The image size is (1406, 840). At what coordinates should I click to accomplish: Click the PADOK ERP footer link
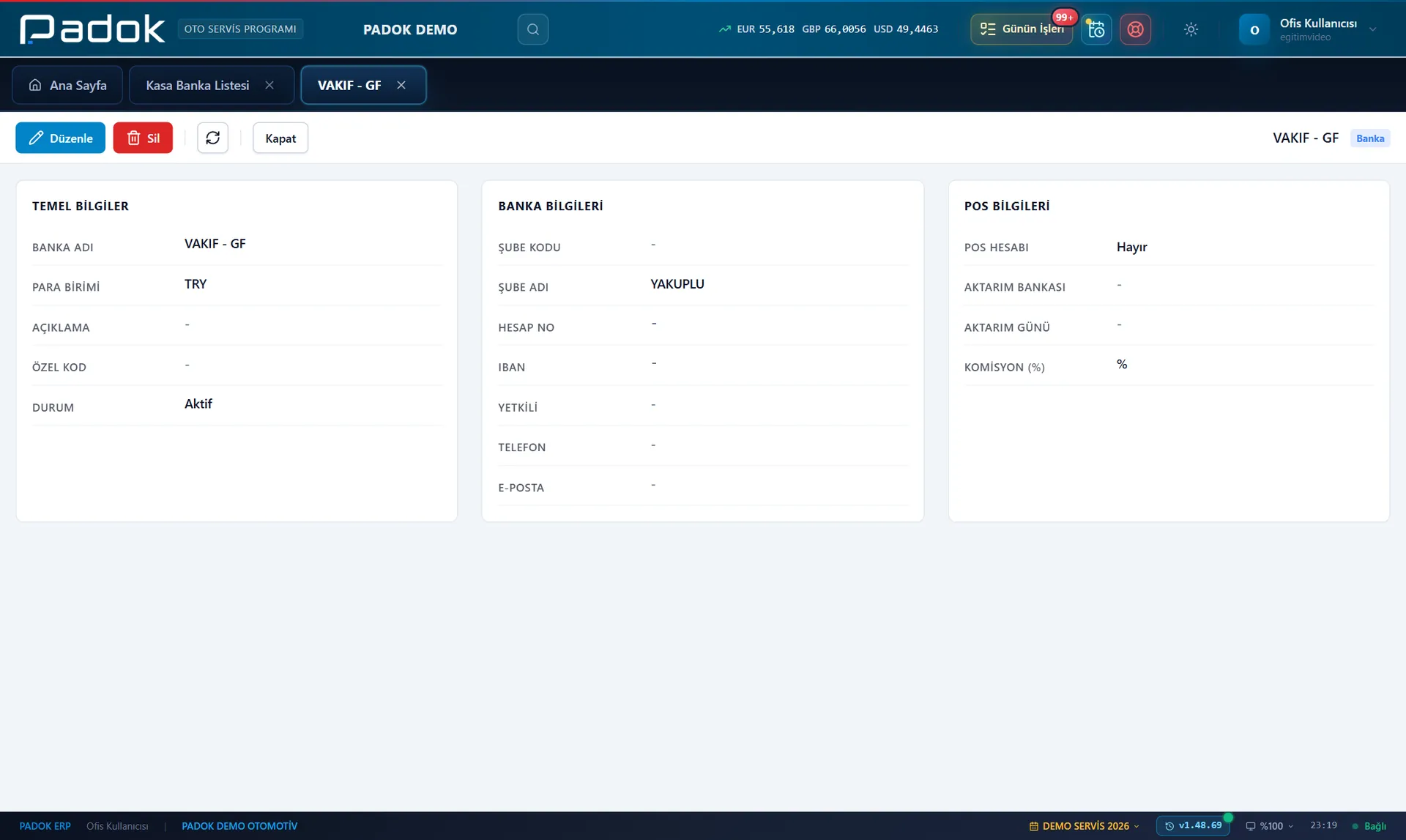45,826
